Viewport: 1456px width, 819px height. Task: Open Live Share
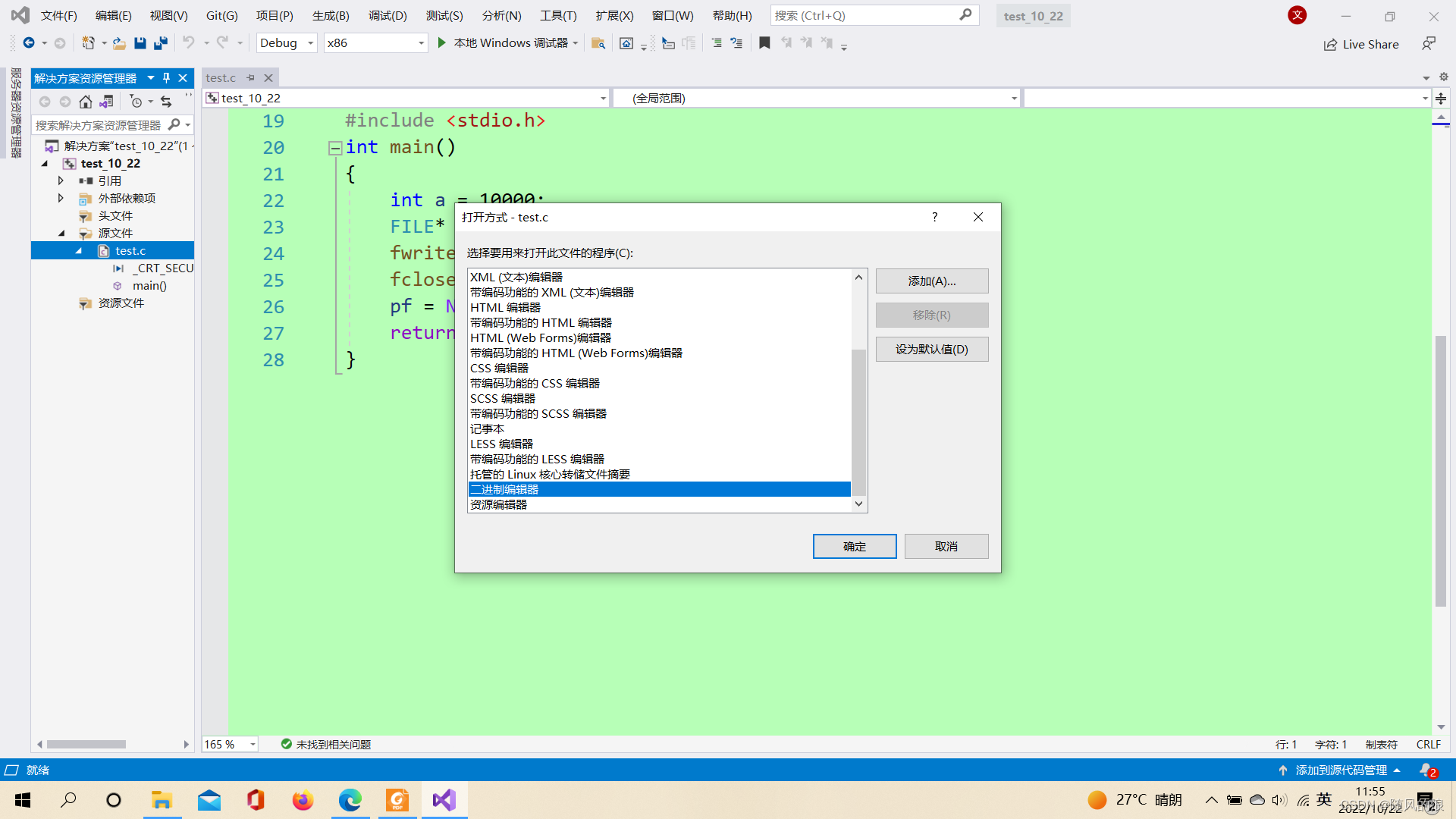coord(1361,45)
